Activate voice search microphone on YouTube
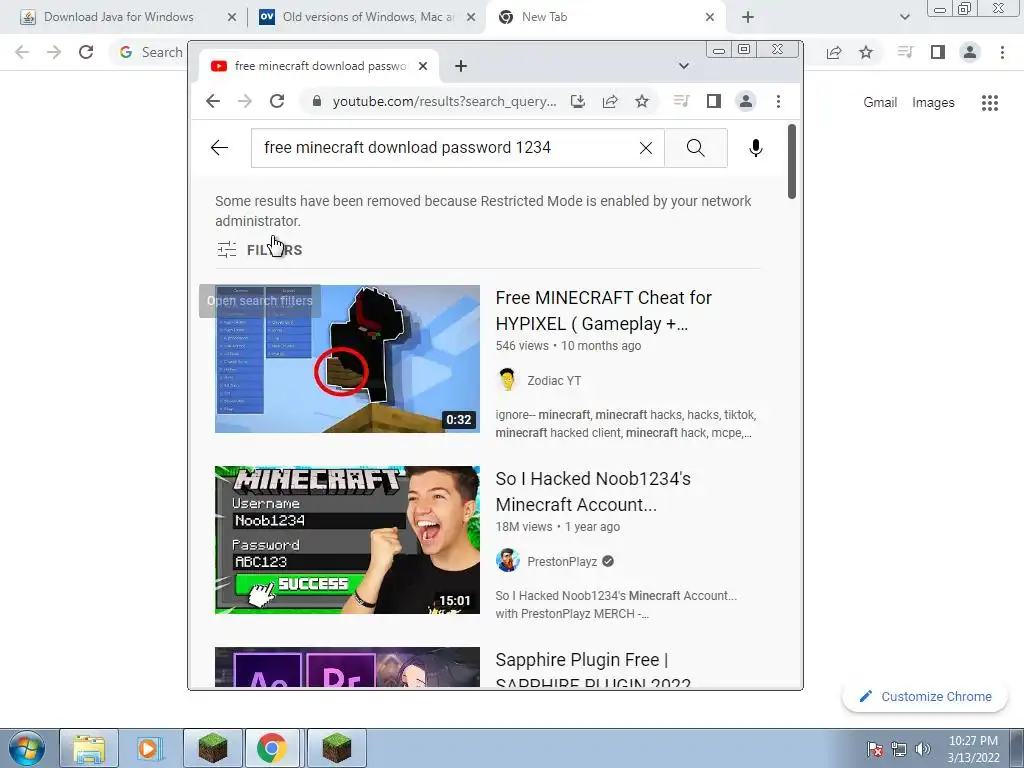This screenshot has width=1024, height=768. click(x=756, y=148)
